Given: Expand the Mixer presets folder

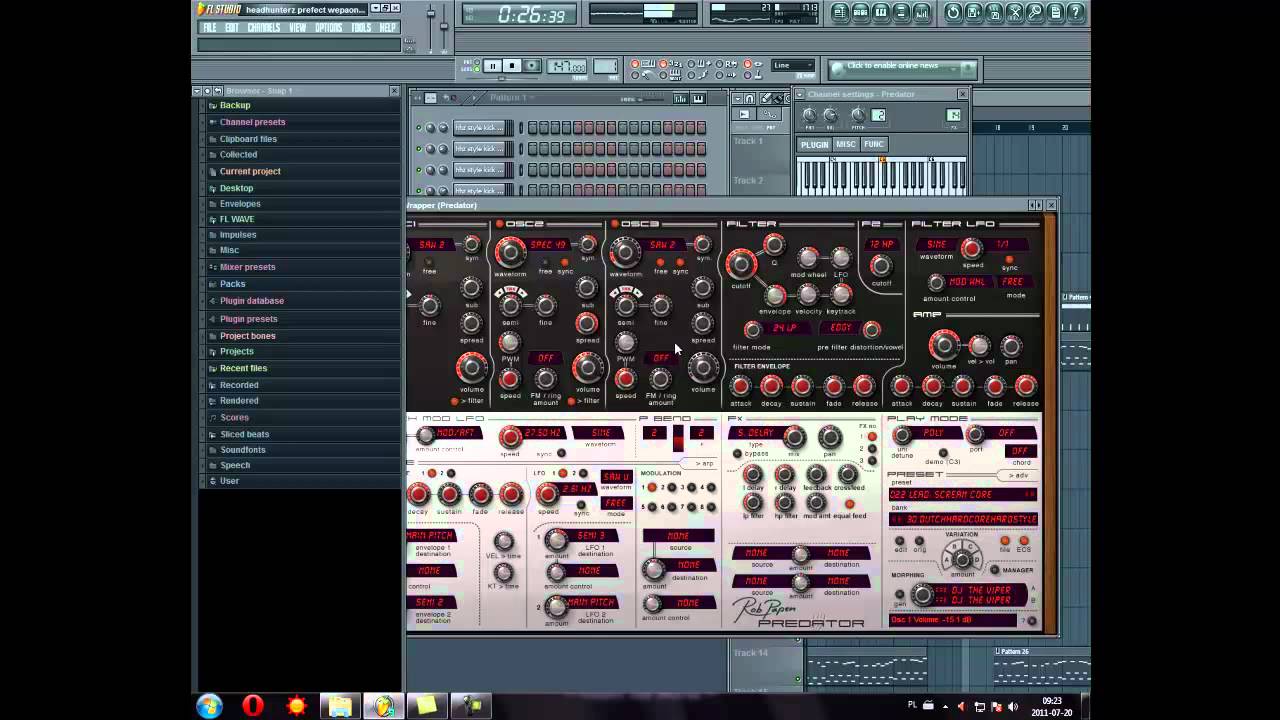Looking at the screenshot, I should tap(247, 267).
